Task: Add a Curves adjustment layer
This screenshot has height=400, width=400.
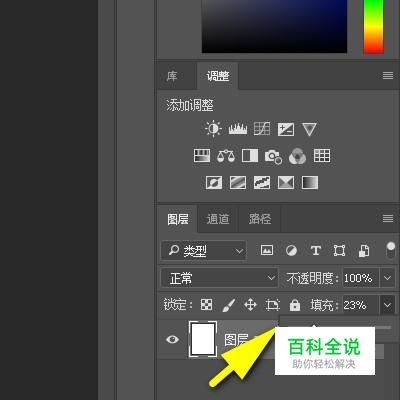Action: [262, 129]
